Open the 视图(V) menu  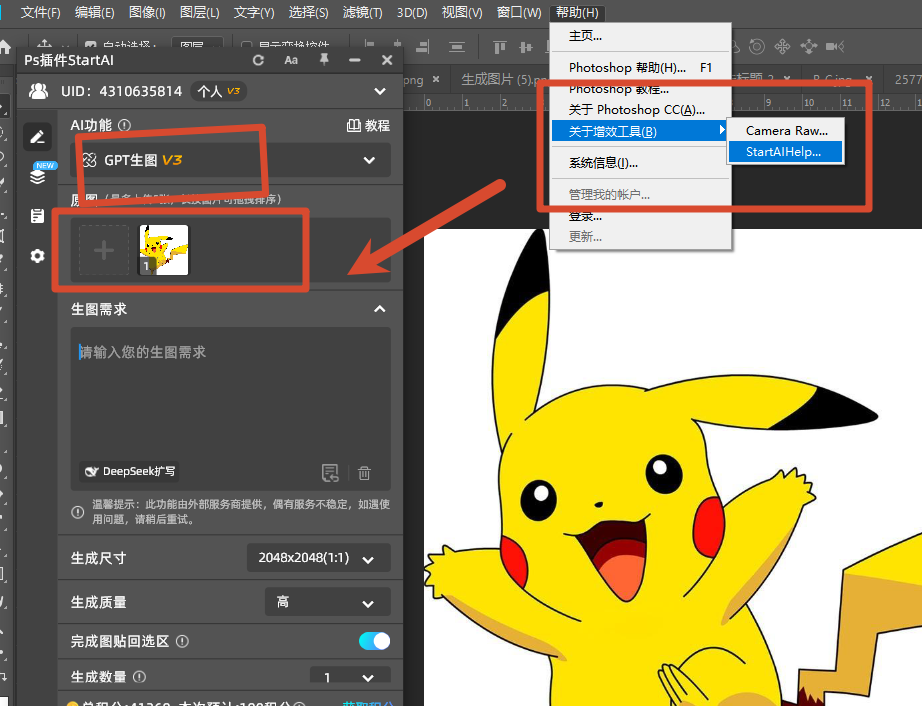[x=462, y=12]
